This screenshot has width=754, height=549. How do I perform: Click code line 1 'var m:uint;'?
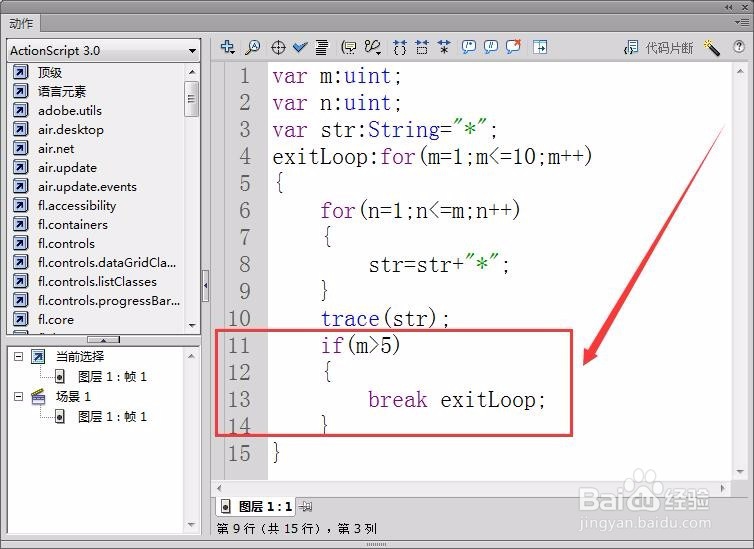pyautogui.click(x=337, y=76)
